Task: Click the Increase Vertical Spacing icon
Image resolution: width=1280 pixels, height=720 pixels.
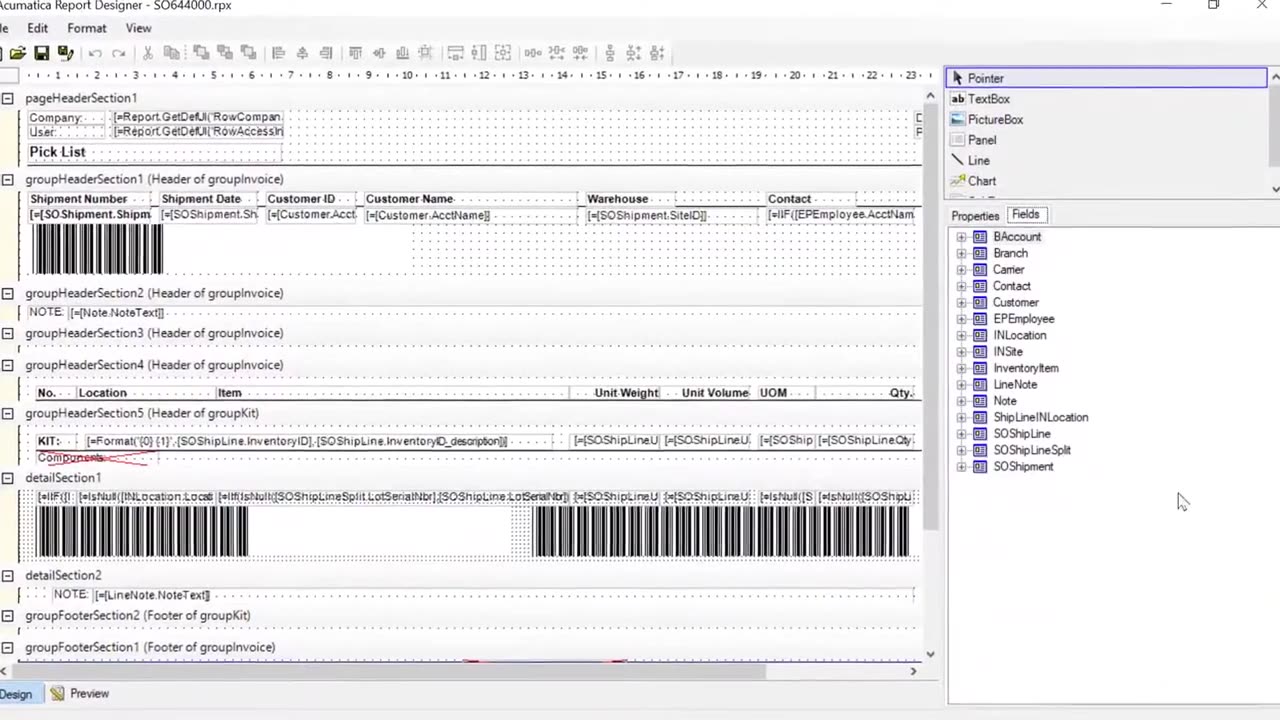Action: point(633,53)
